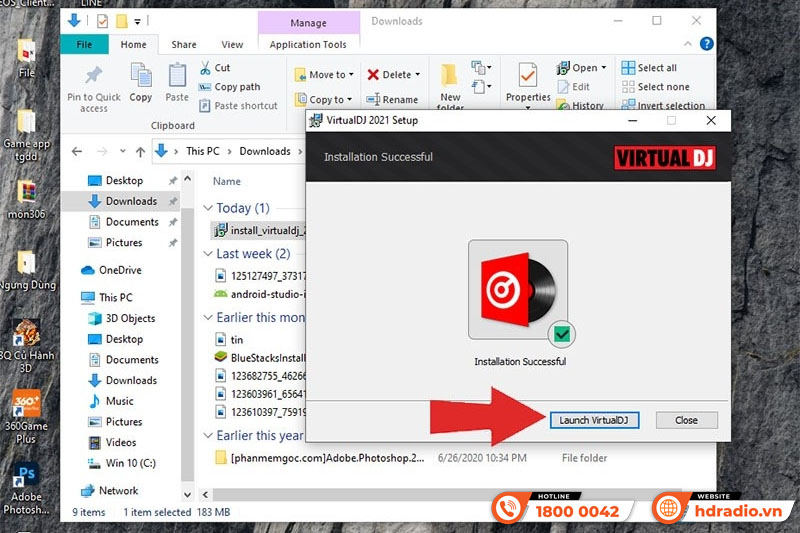Click the Close button in the setup dialog
Screen dimensions: 800x533
(x=686, y=420)
